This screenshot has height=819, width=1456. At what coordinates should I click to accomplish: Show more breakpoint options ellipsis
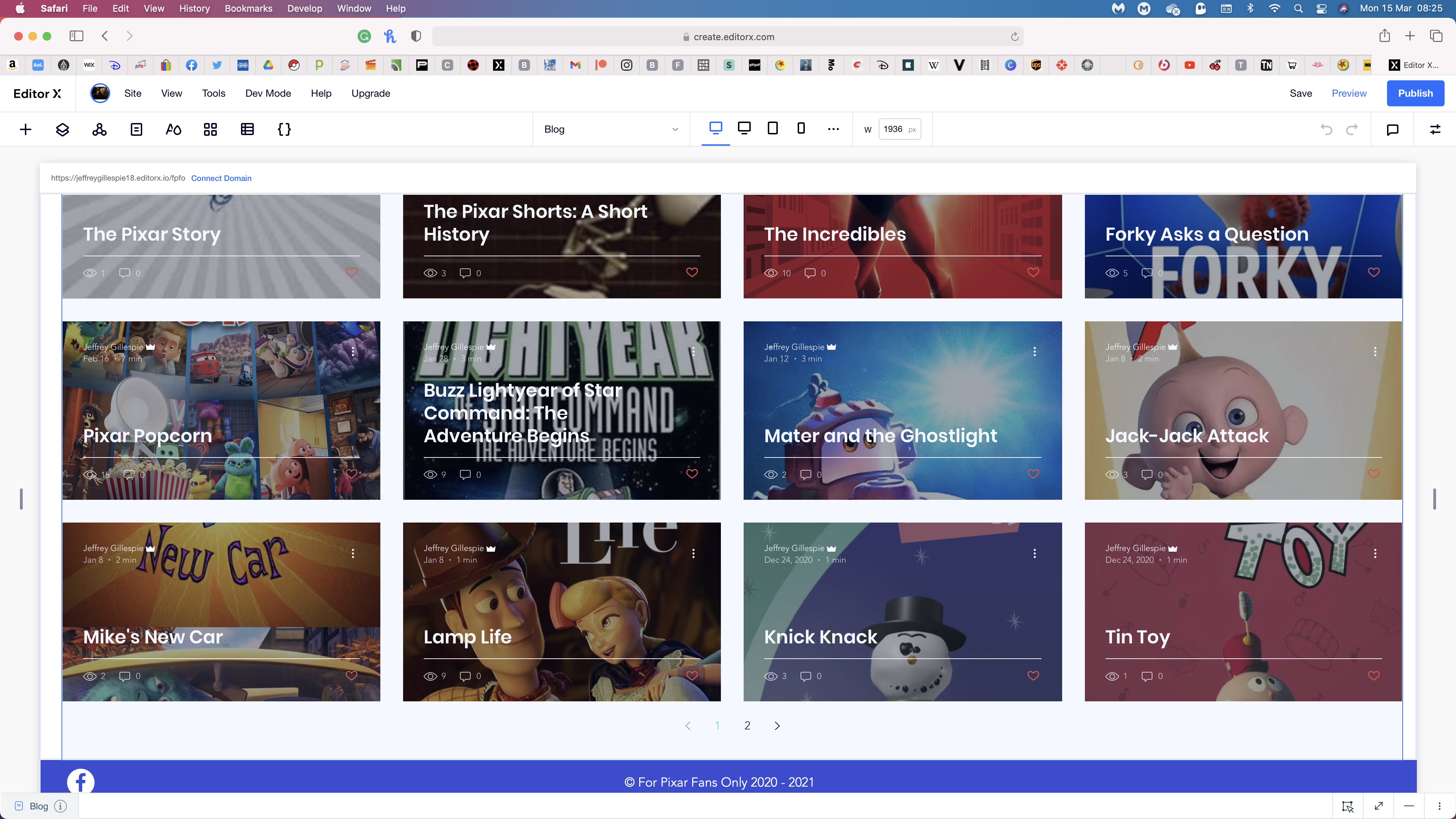click(x=833, y=129)
